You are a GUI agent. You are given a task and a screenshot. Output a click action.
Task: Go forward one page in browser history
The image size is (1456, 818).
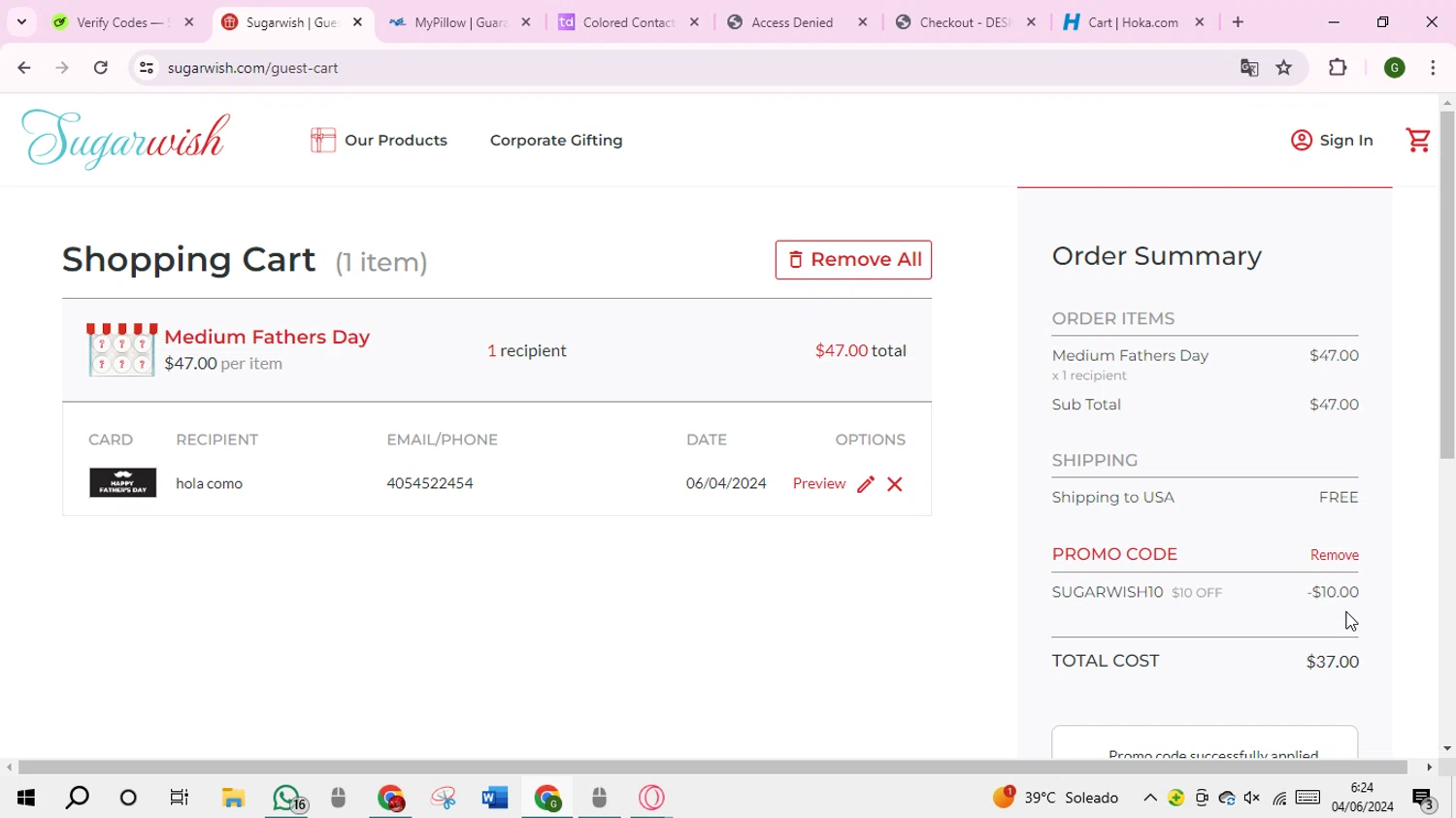[x=62, y=67]
